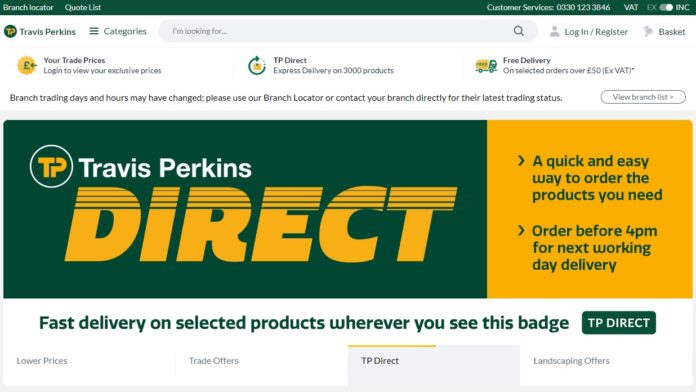This screenshot has height=392, width=696.
Task: Open the Categories hamburger menu icon
Action: (94, 31)
